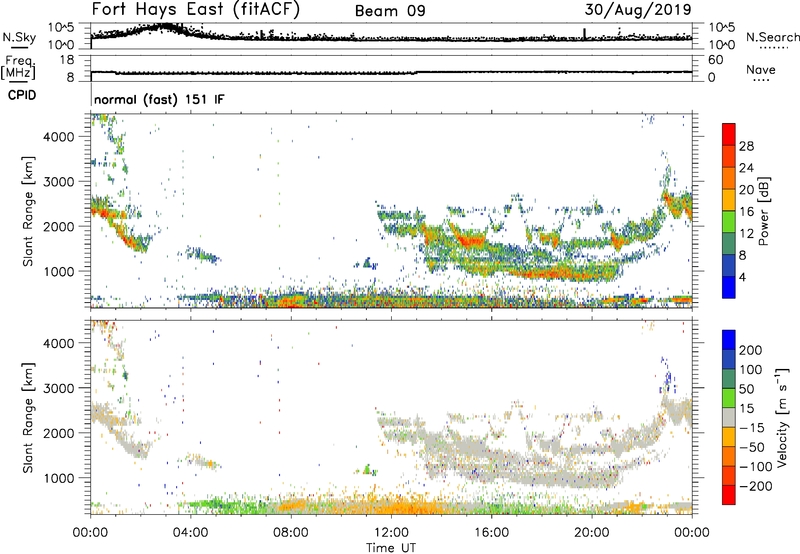Click the '18' frequency axis tick
The height and width of the screenshot is (554, 800).
(67, 60)
